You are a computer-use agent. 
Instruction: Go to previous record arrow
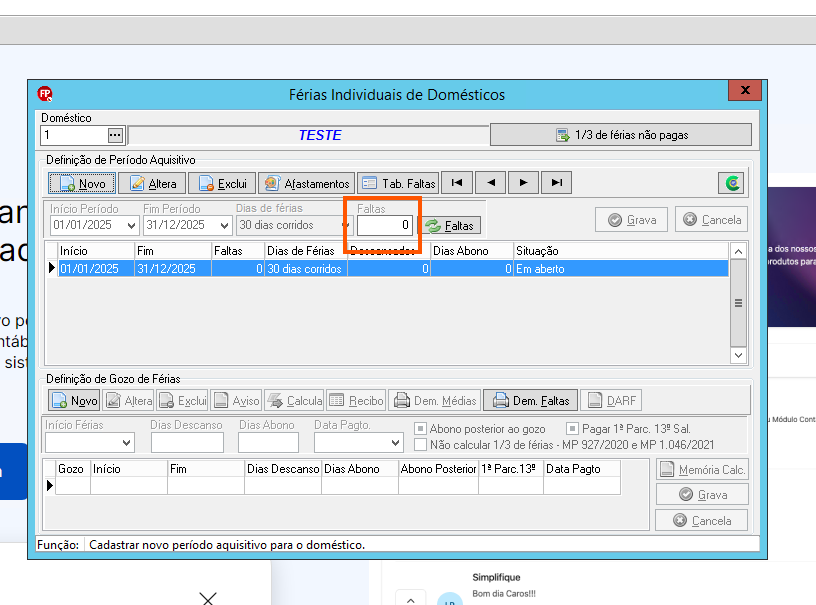(490, 183)
